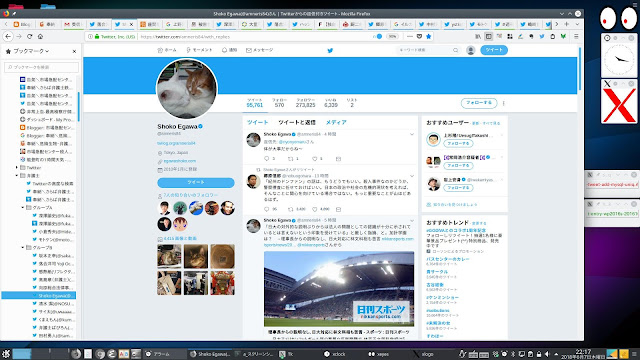Open the egawashoko.com profile link
Viewport: 640px width, 360px height.
[180, 161]
